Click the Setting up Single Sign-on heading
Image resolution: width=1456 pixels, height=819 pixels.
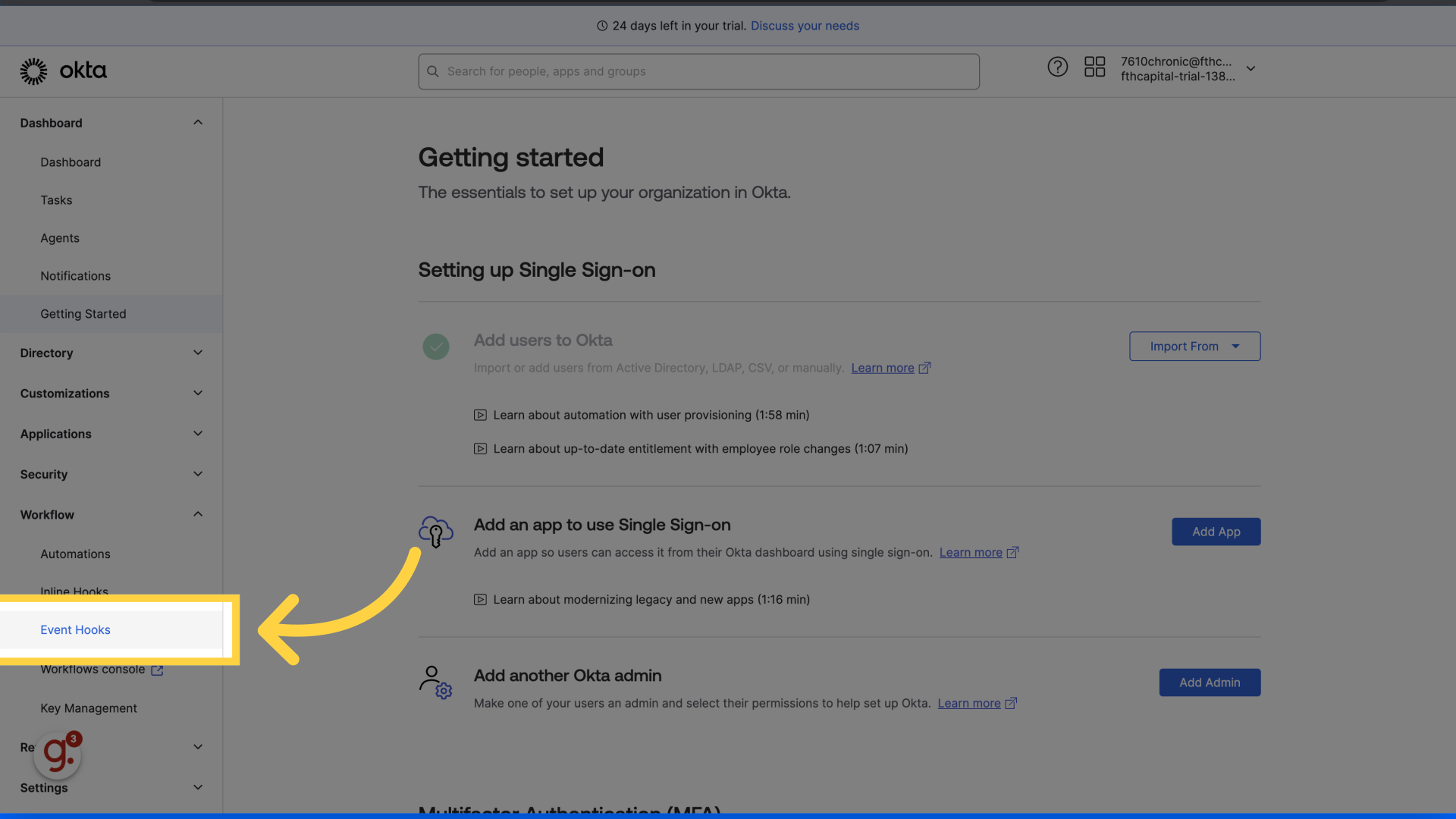tap(537, 270)
